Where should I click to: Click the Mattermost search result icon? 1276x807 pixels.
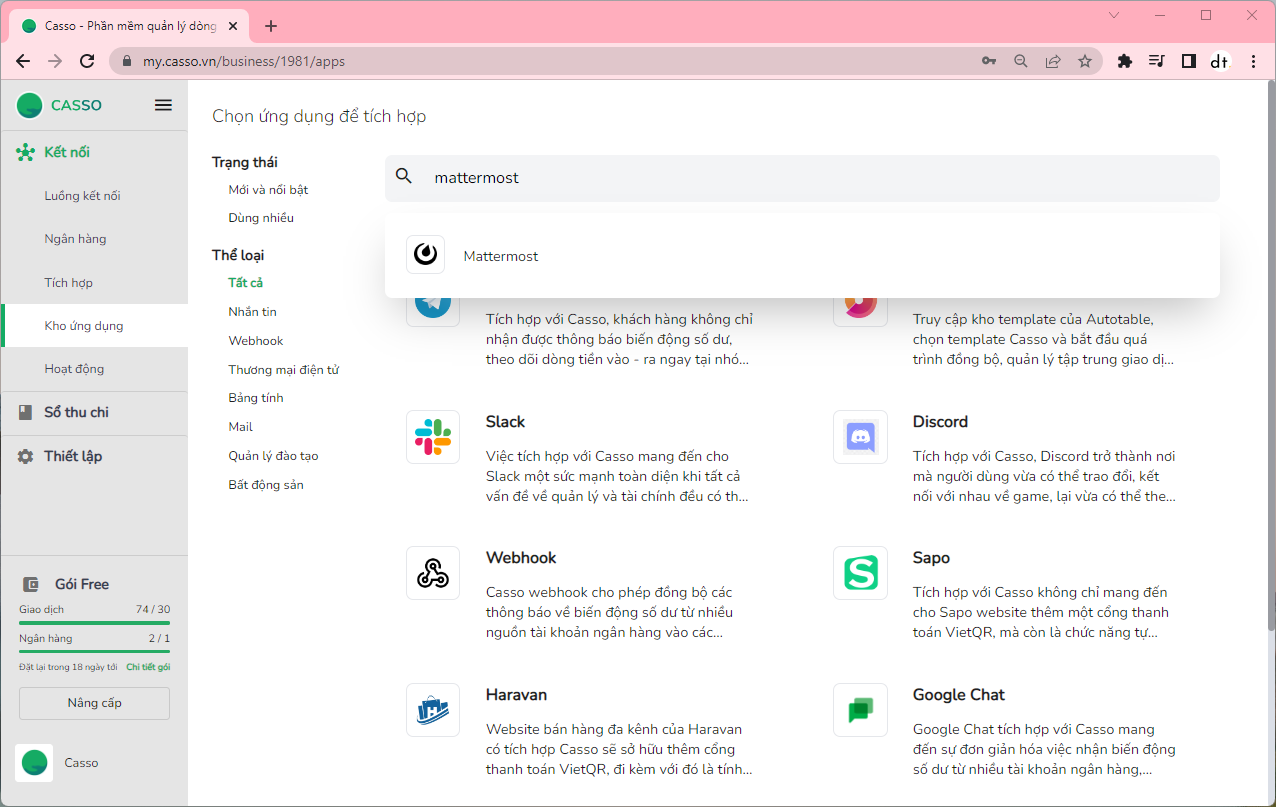(425, 255)
